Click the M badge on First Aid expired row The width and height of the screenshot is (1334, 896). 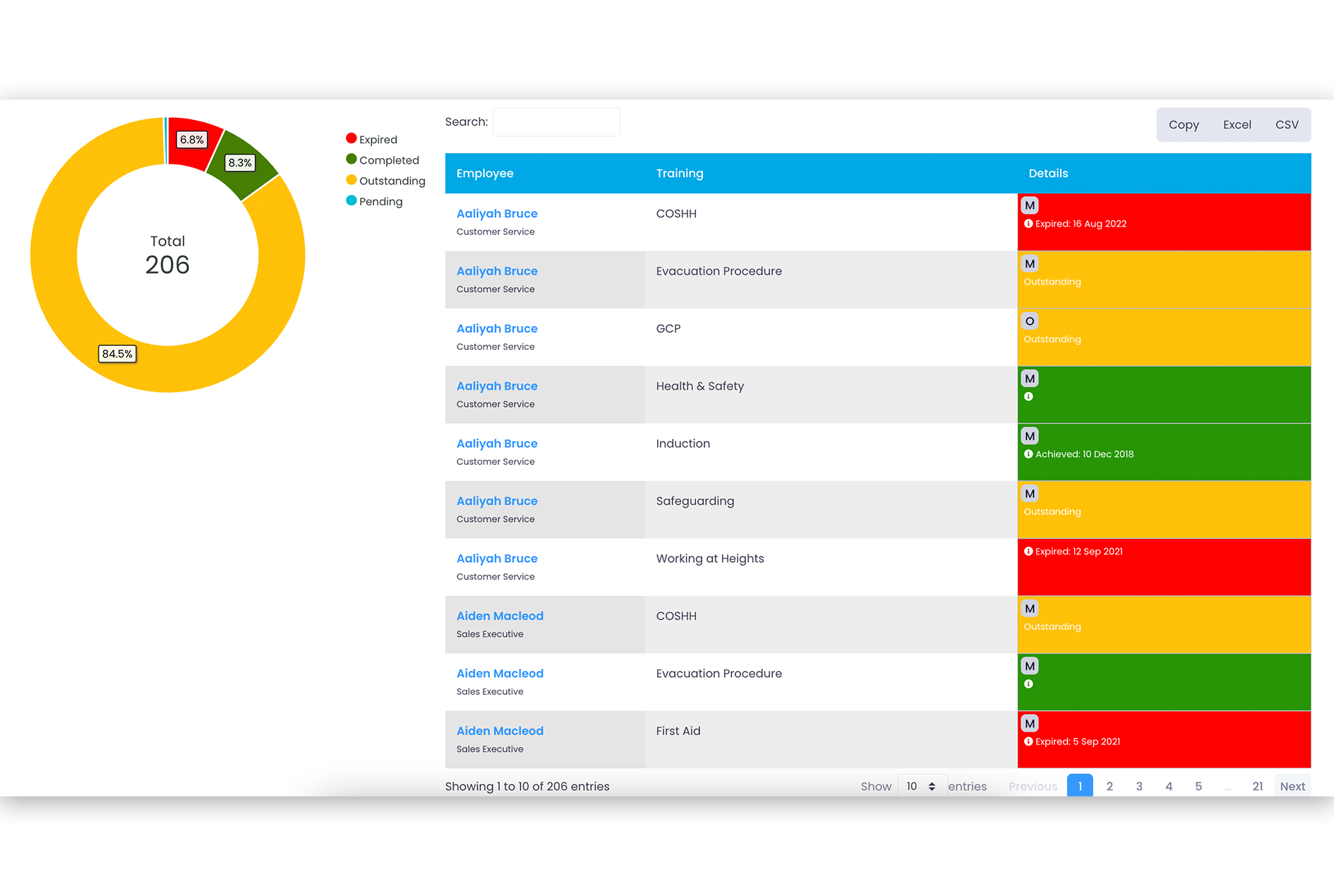coord(1030,722)
